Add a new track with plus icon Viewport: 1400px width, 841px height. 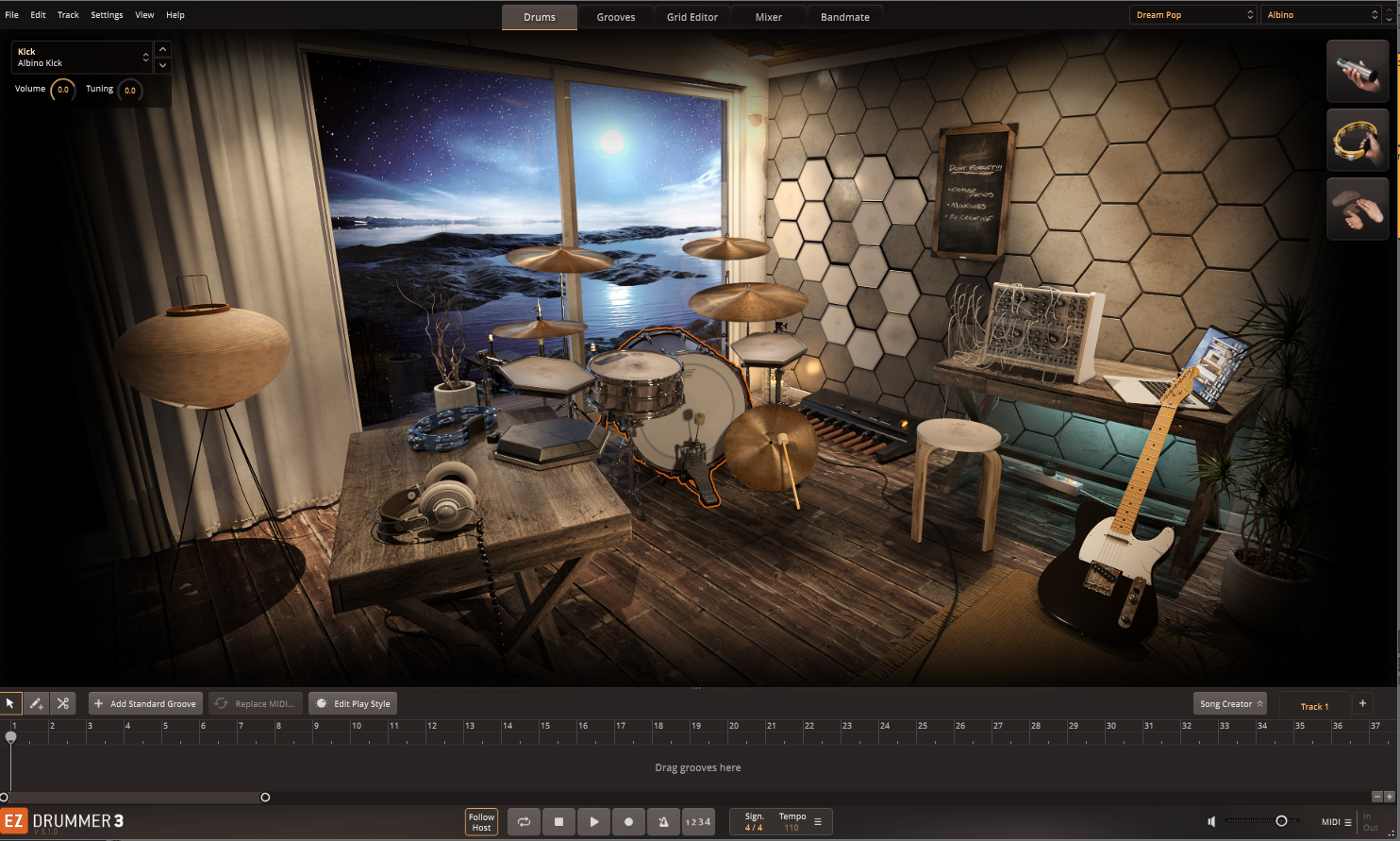click(x=1362, y=703)
